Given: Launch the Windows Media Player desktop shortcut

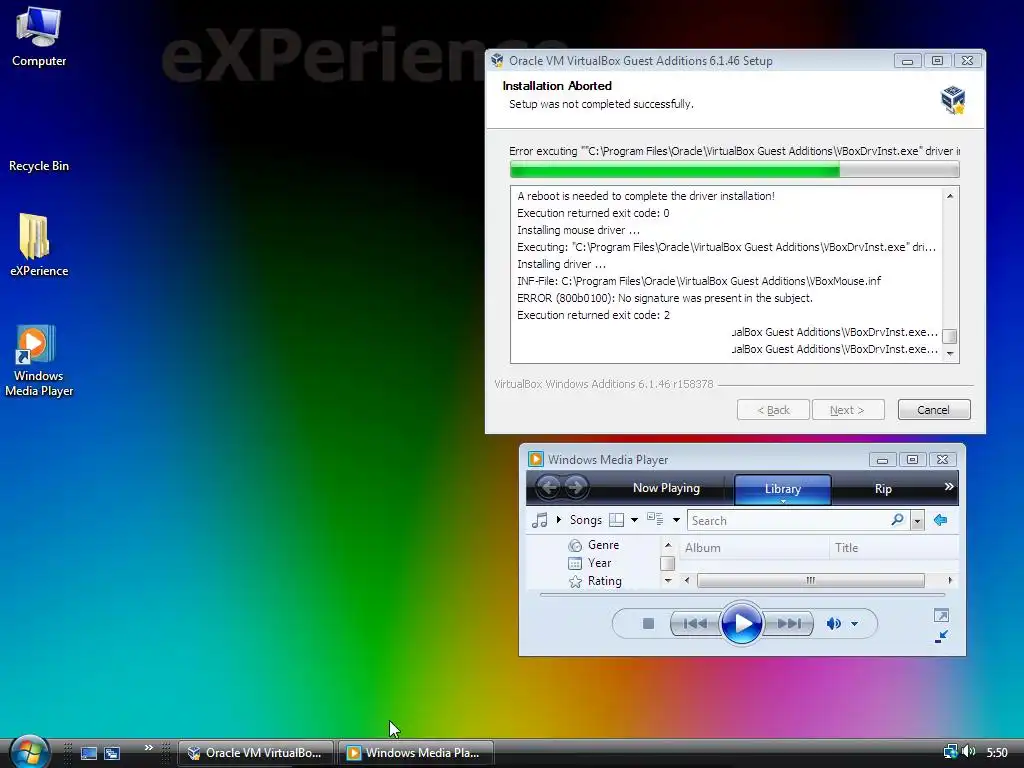Looking at the screenshot, I should [x=39, y=360].
